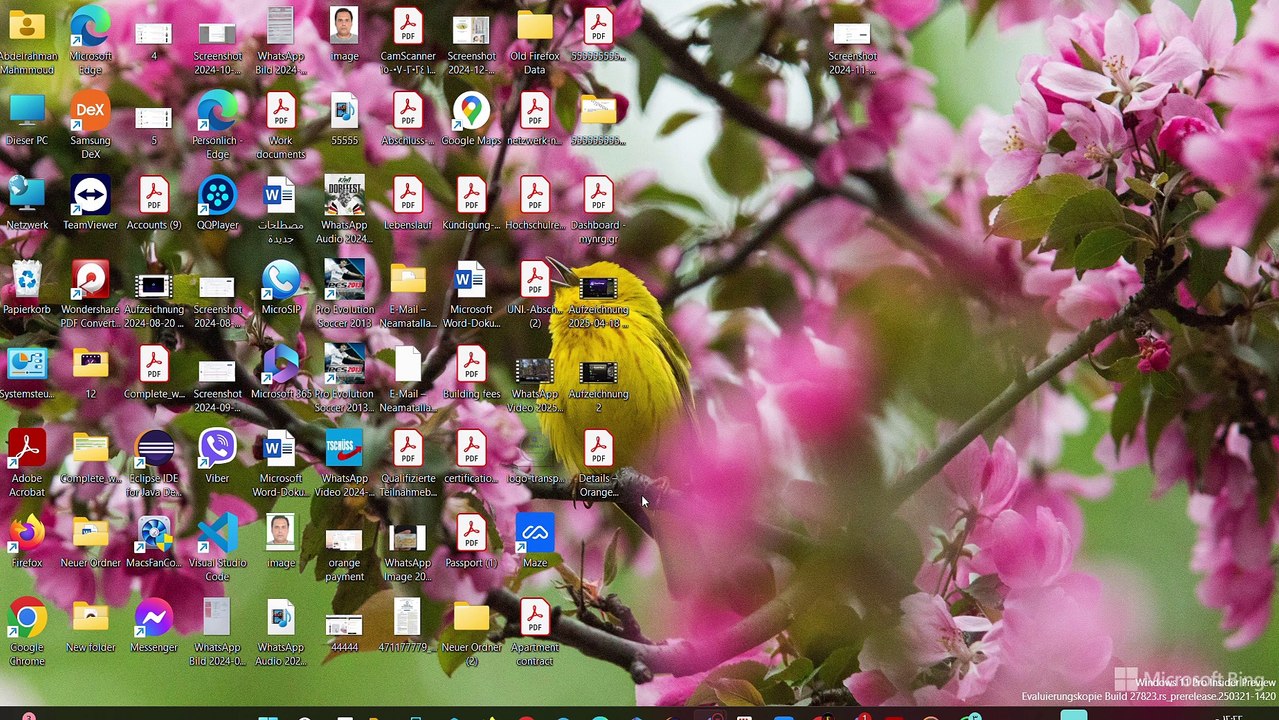
Task: Open Dieser PC desktop icon
Action: point(27,119)
